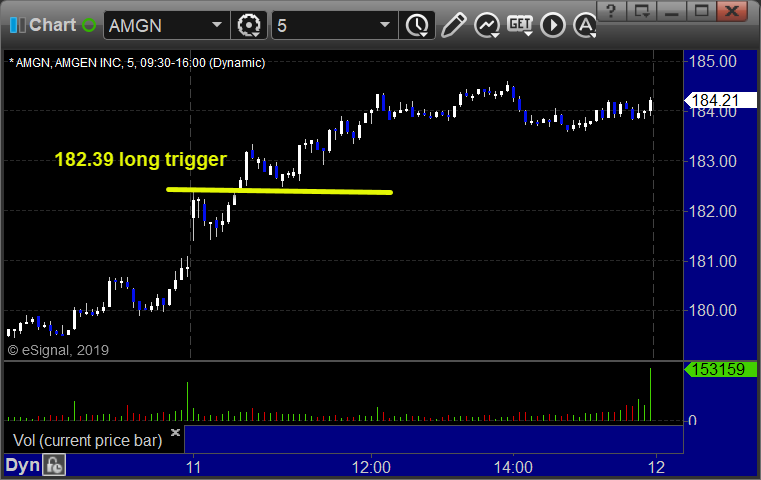Click the 182.00 price axis label
Viewport: 761px width, 480px height.
pos(712,211)
